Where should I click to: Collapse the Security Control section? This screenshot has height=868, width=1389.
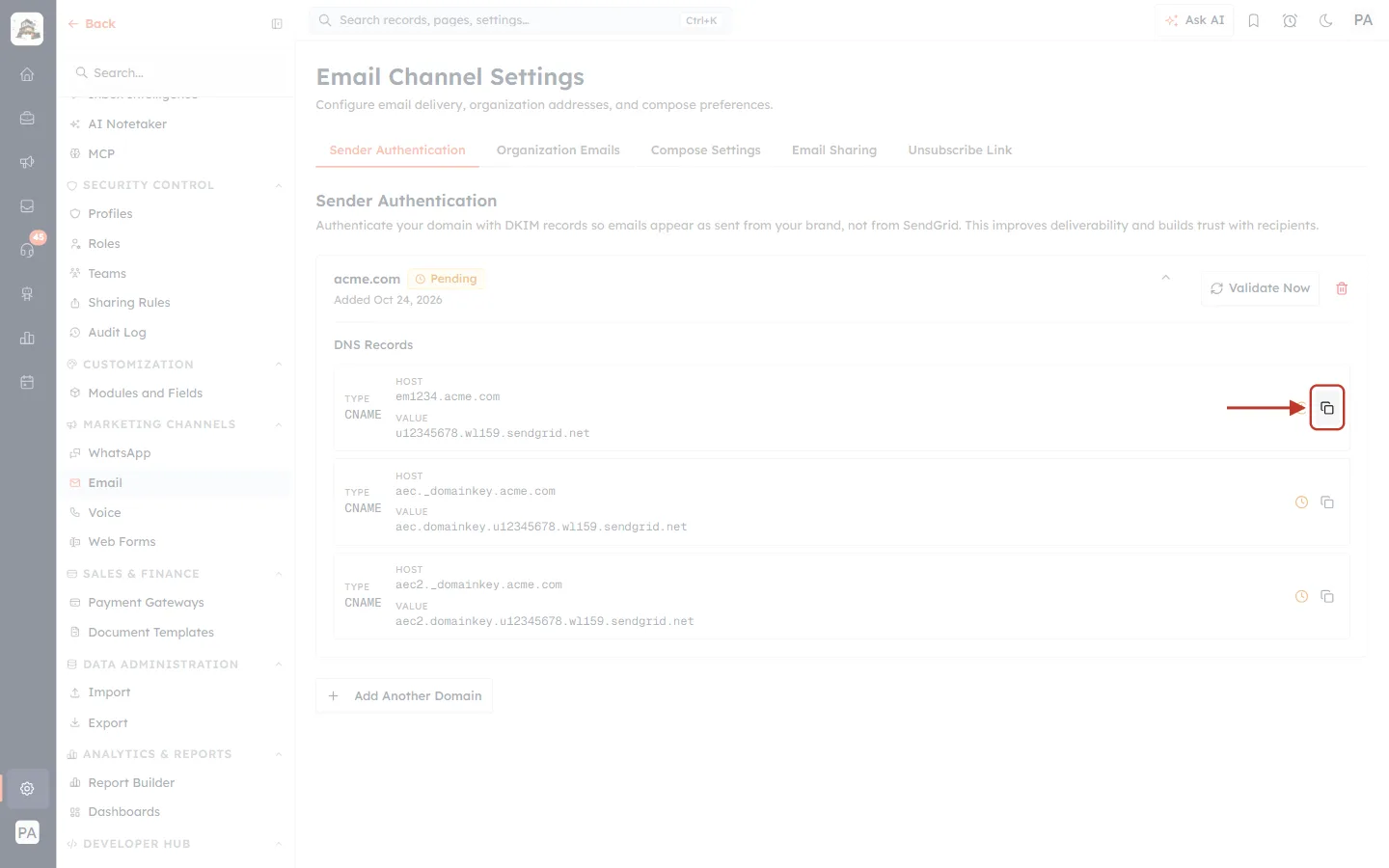tap(279, 185)
